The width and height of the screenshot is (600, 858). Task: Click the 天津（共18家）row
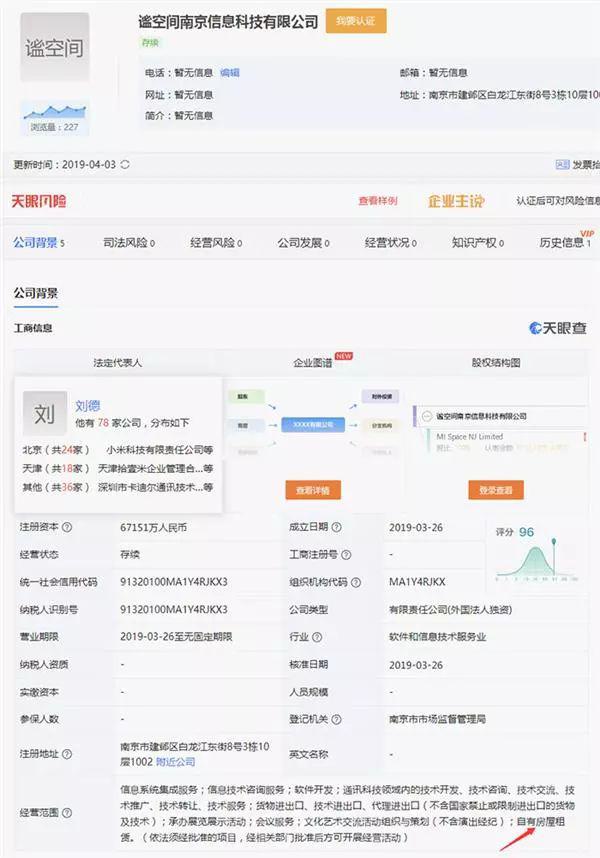click(x=118, y=468)
